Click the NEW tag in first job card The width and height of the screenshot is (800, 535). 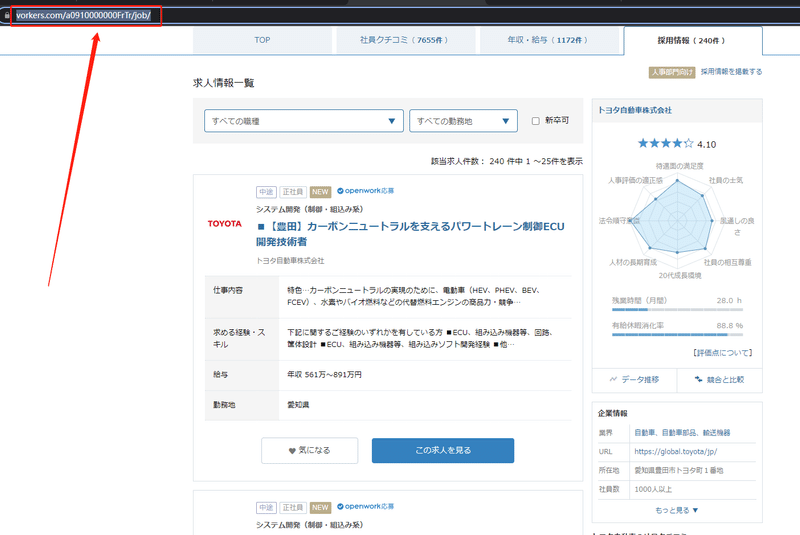(x=320, y=192)
